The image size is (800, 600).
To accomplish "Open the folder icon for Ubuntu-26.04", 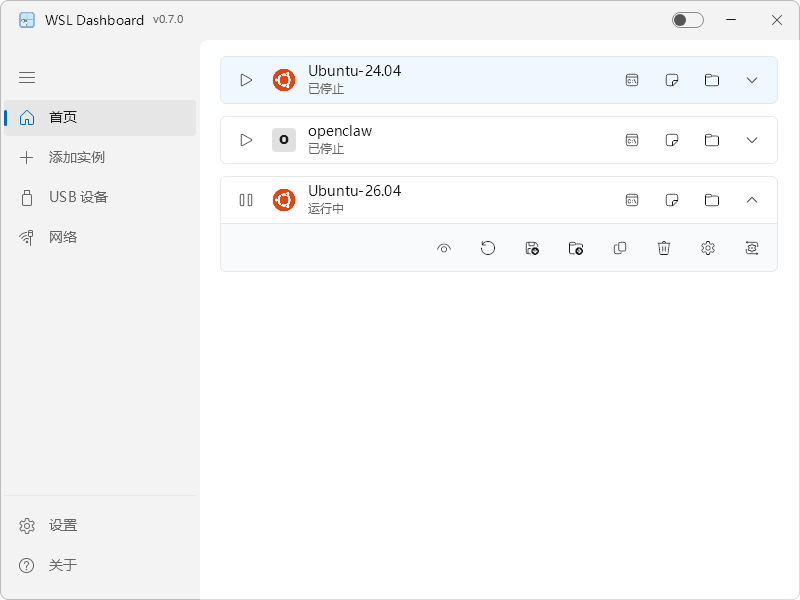I will [712, 200].
